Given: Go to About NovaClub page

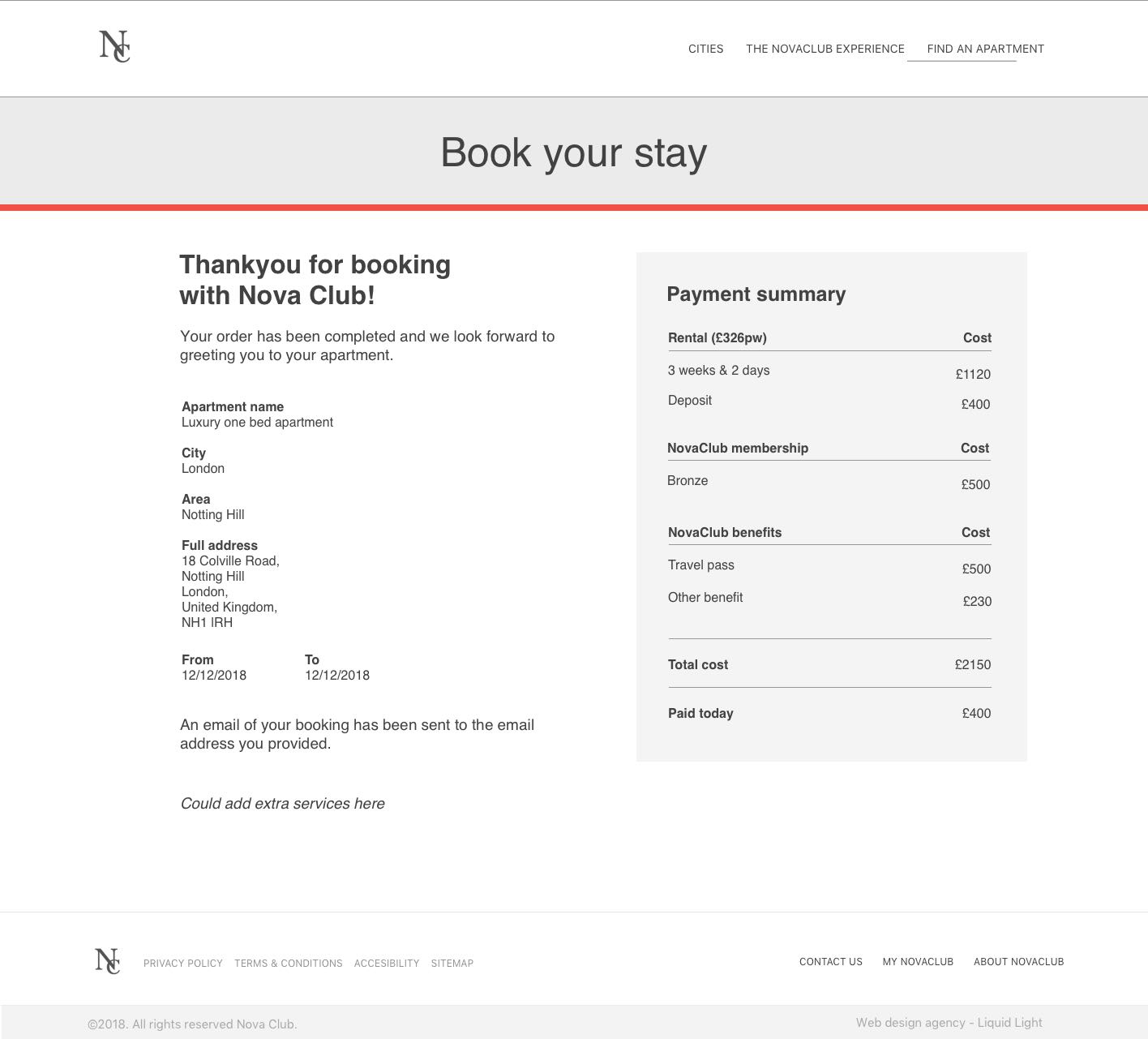Looking at the screenshot, I should tap(1018, 962).
